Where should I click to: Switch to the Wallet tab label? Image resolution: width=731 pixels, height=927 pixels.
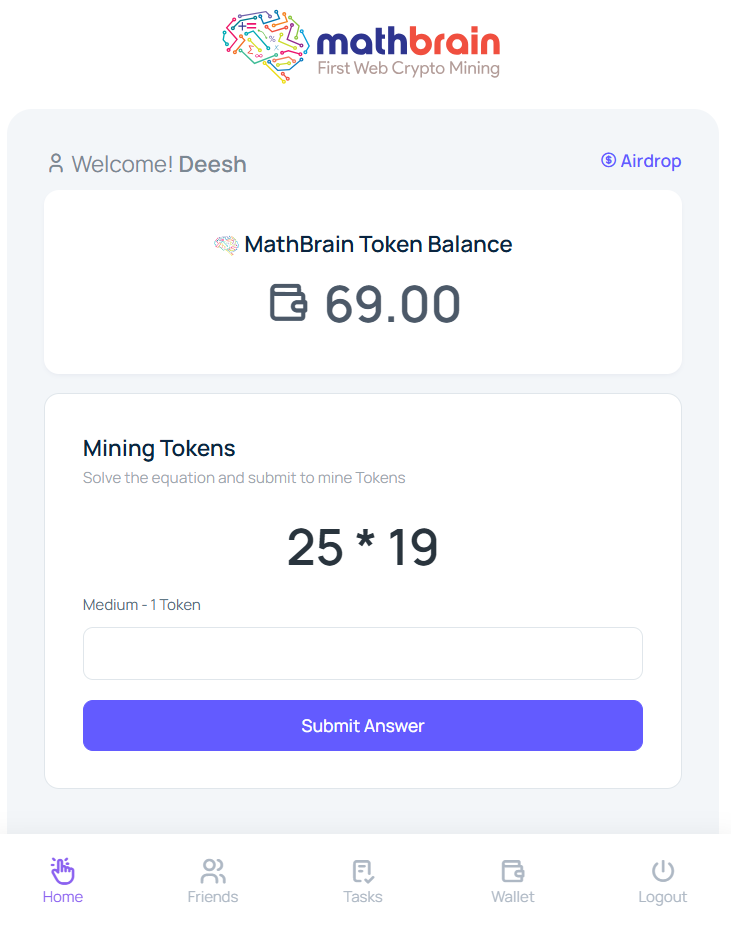click(512, 897)
